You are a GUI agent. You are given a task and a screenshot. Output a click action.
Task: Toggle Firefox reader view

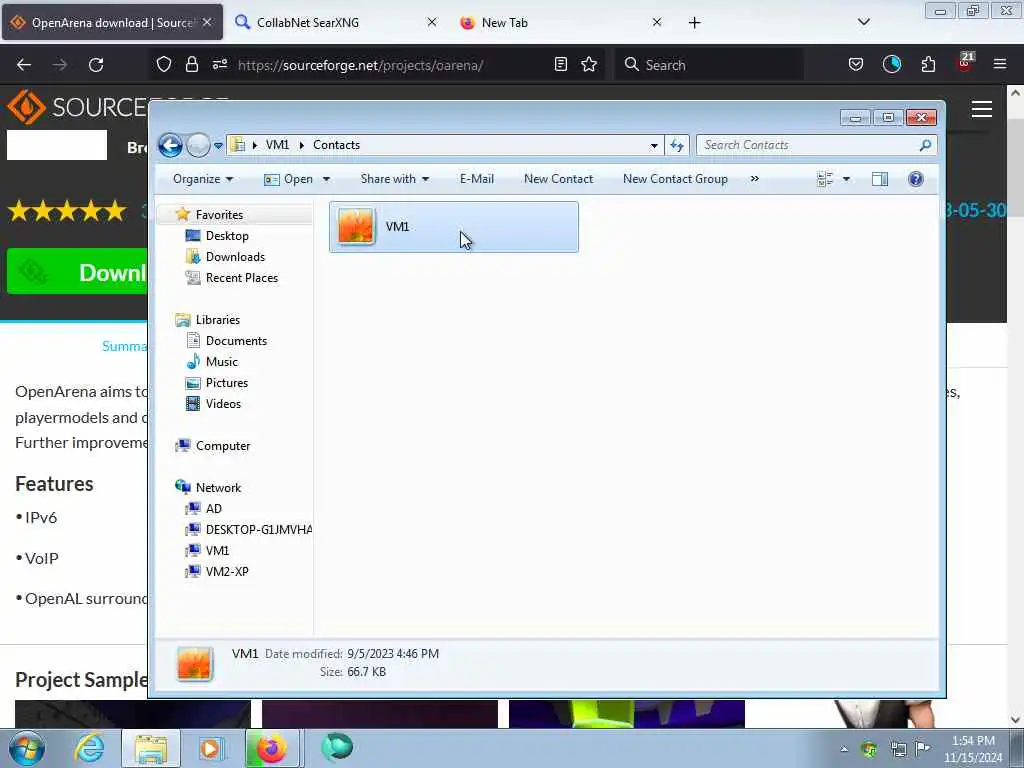pos(560,64)
